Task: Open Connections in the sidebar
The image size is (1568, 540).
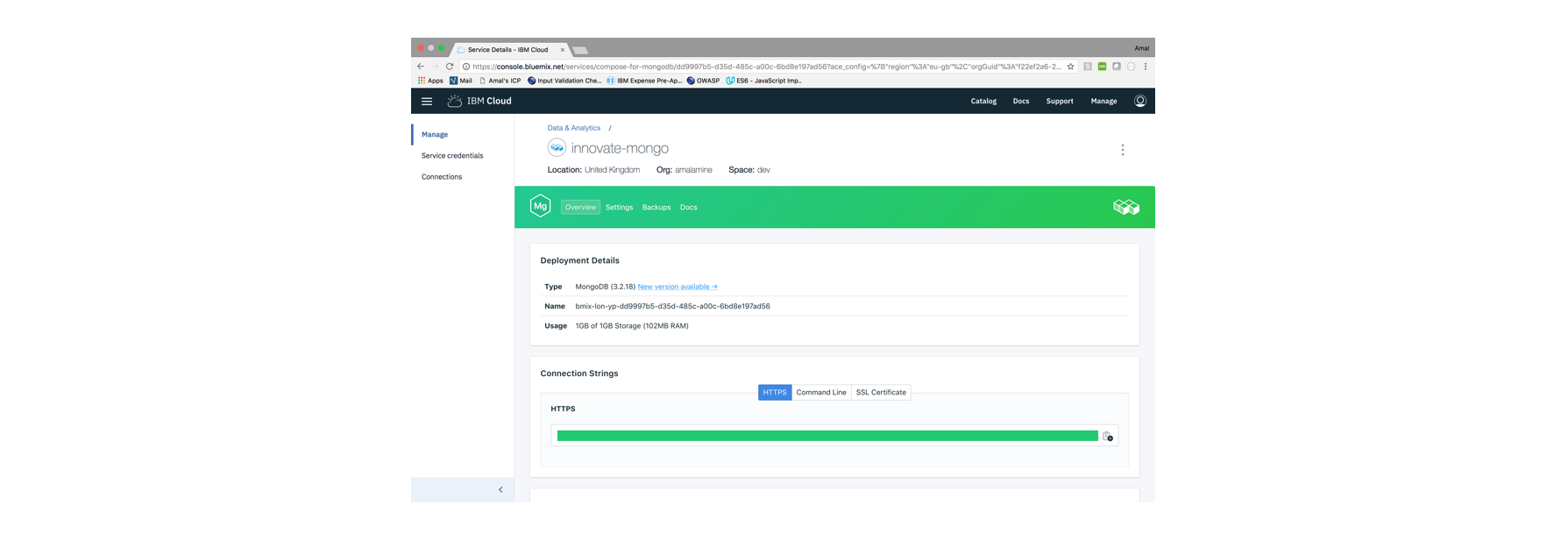Action: pos(442,176)
